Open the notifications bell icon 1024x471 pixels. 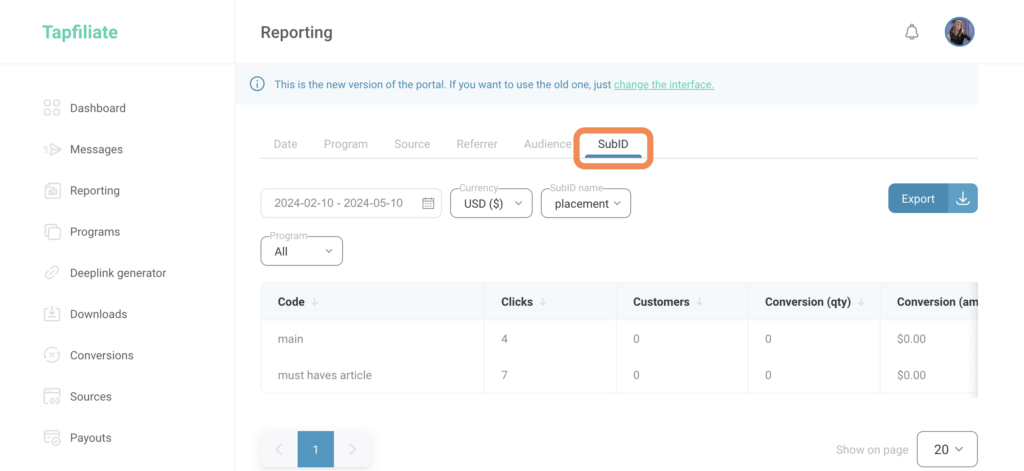(x=911, y=32)
